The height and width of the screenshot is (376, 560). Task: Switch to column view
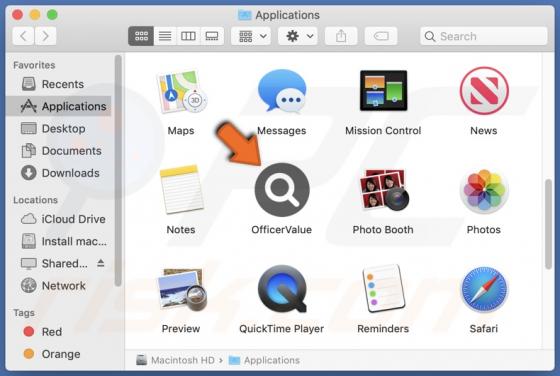tap(188, 36)
